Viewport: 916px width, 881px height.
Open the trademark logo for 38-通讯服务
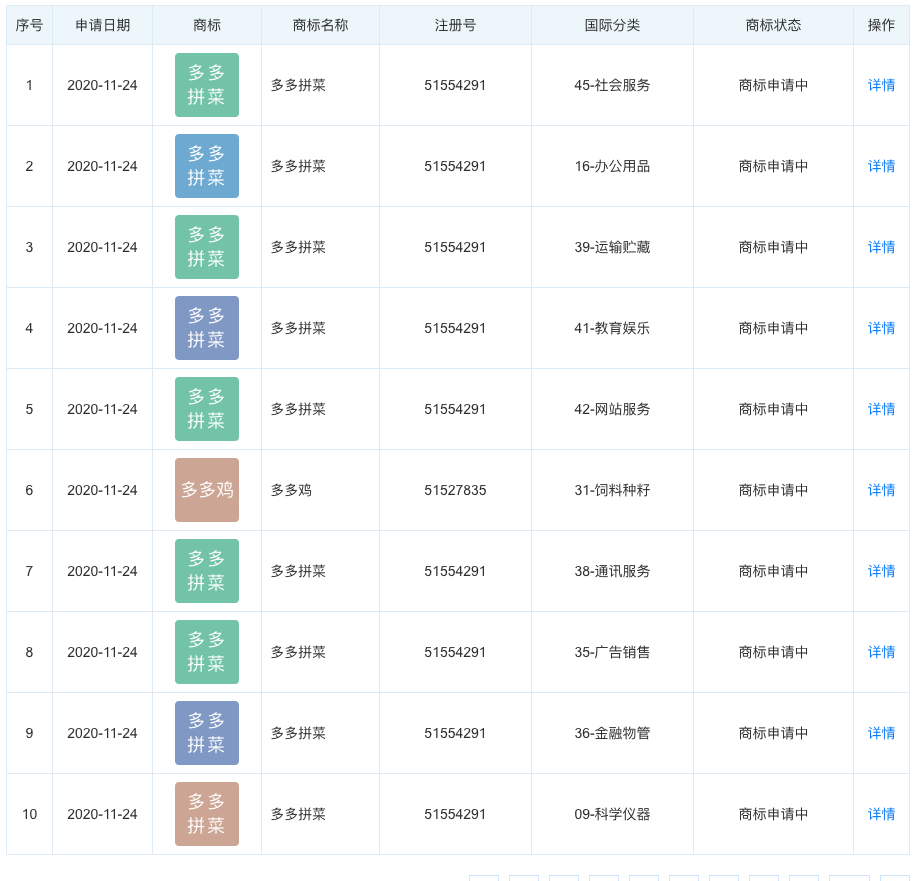(x=207, y=571)
